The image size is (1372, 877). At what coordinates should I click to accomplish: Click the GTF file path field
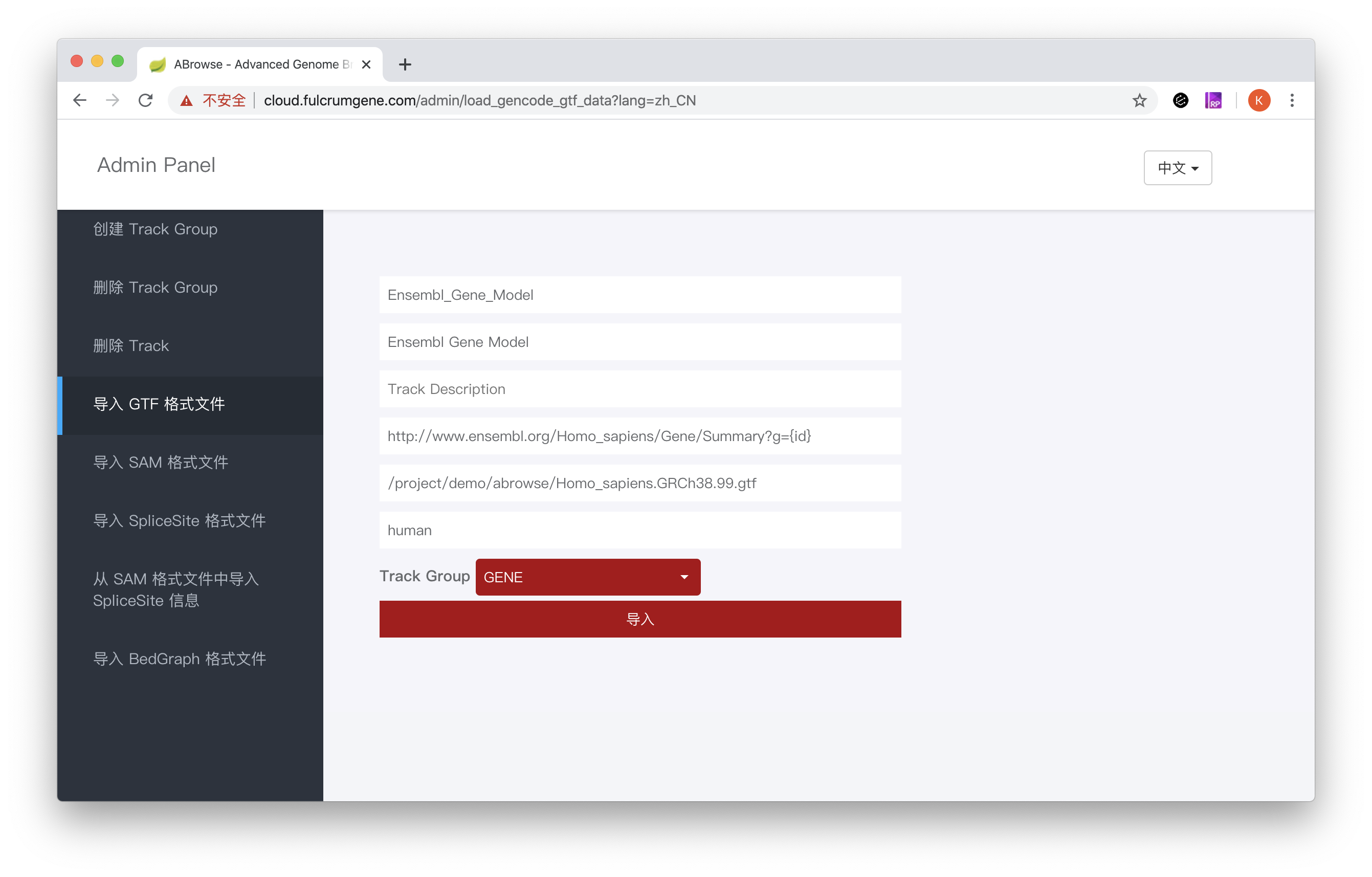click(x=640, y=483)
